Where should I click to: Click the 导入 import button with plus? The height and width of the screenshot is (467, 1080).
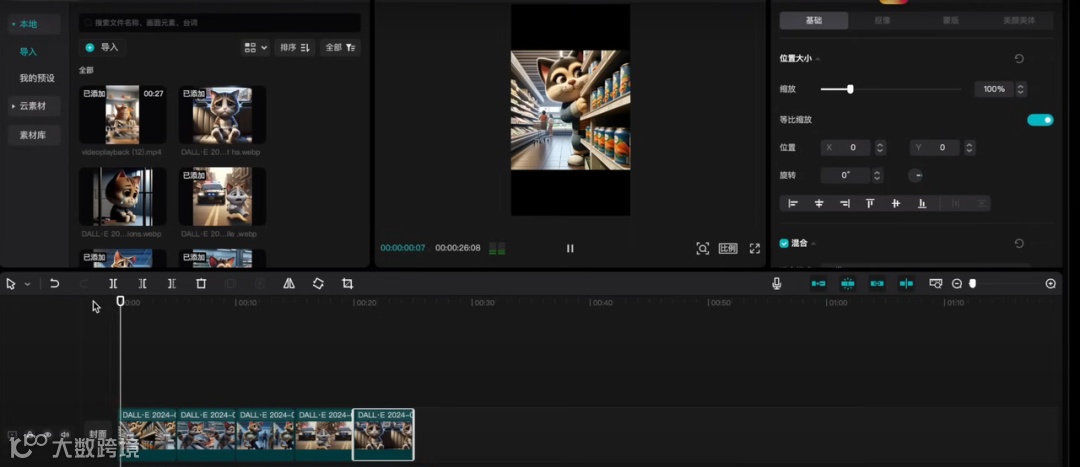102,48
